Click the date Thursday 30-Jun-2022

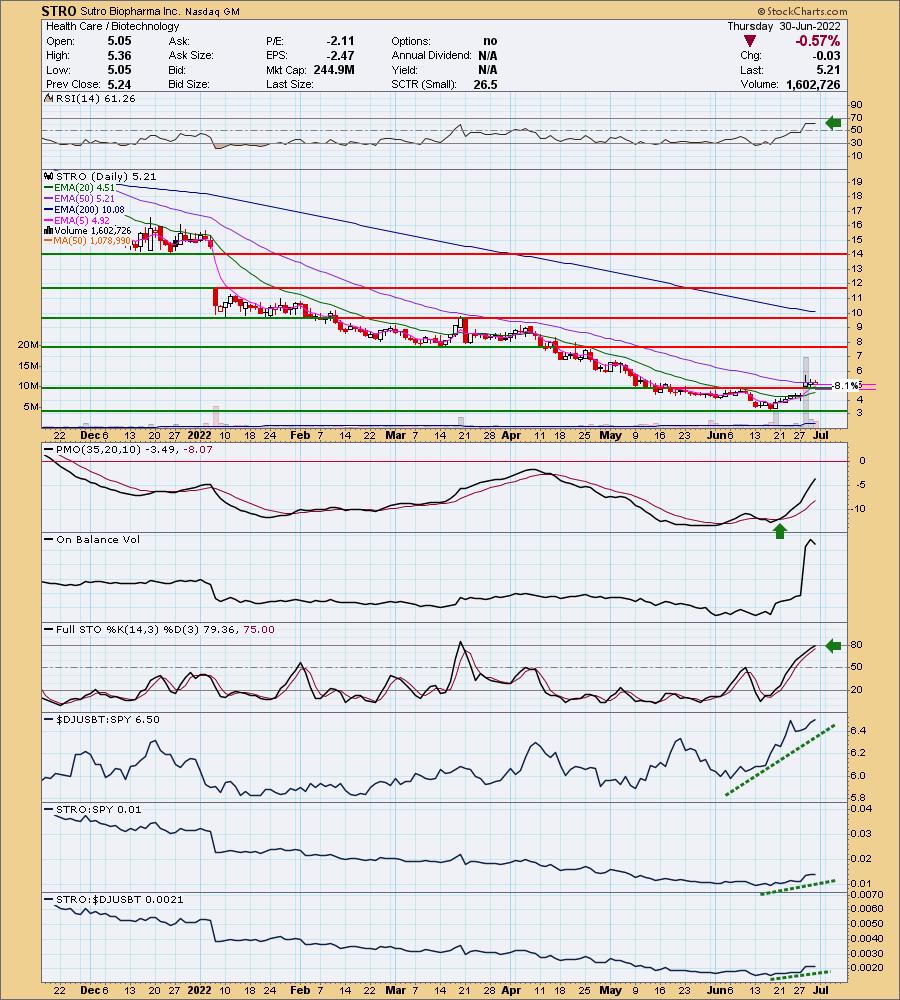784,26
